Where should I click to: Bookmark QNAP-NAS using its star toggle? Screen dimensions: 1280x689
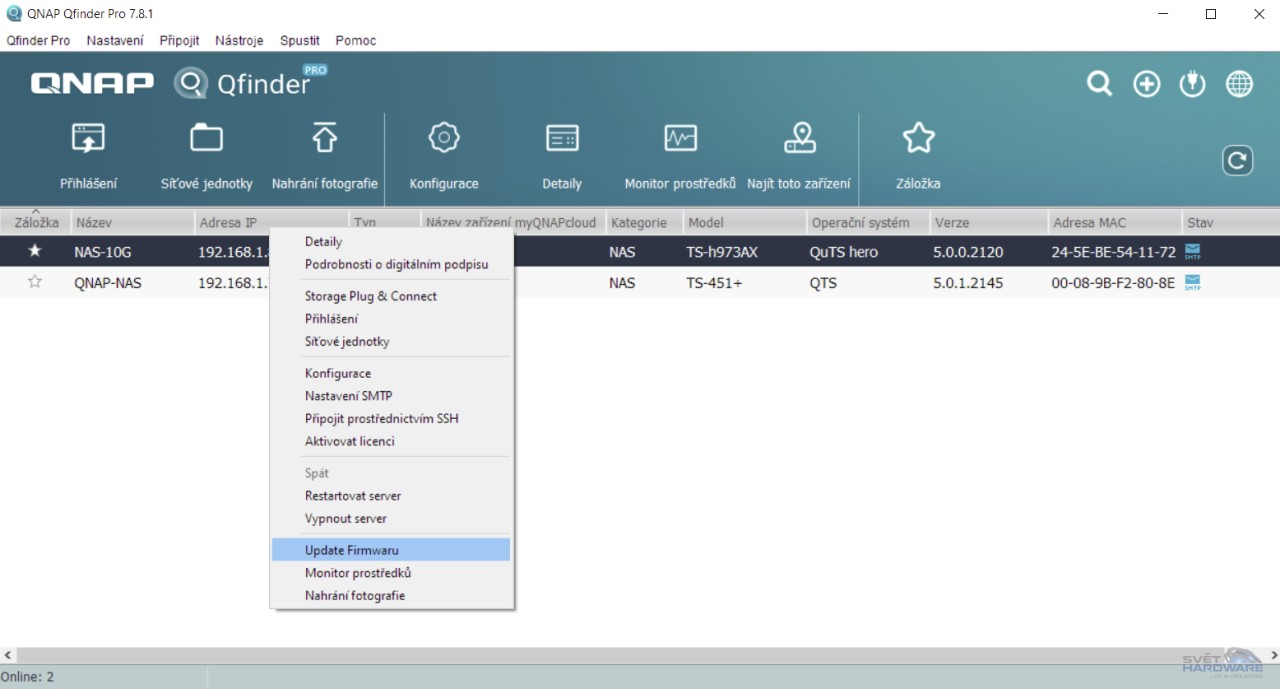(x=34, y=283)
